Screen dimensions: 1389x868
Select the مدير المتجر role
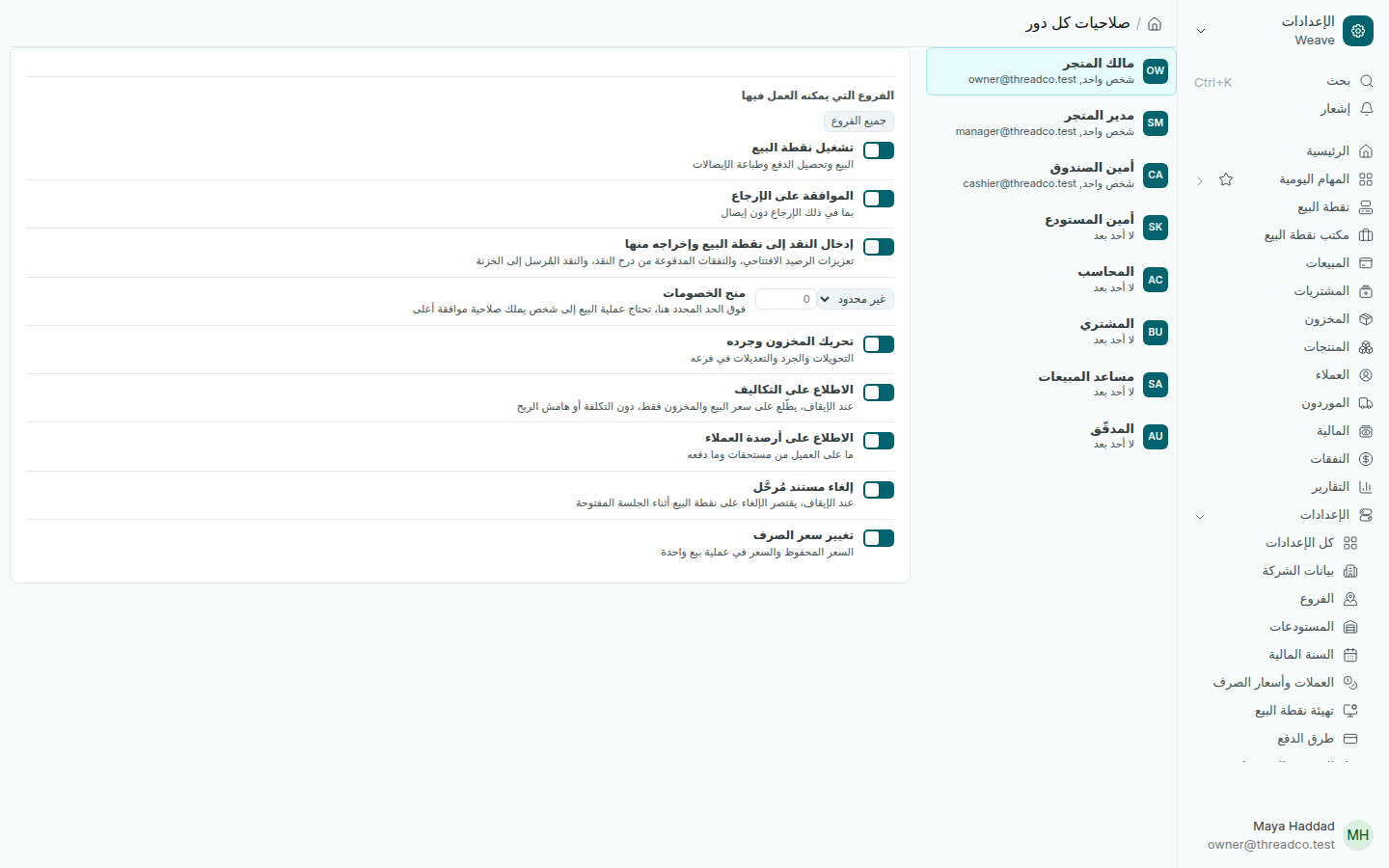[x=1051, y=123]
